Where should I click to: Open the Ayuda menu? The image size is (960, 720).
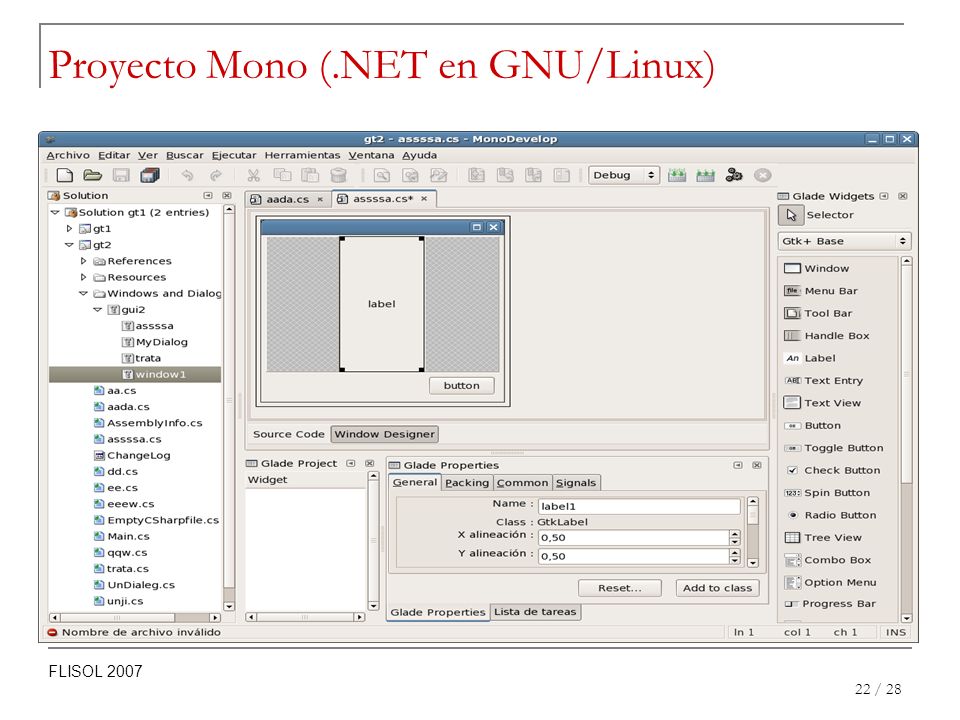pos(419,156)
